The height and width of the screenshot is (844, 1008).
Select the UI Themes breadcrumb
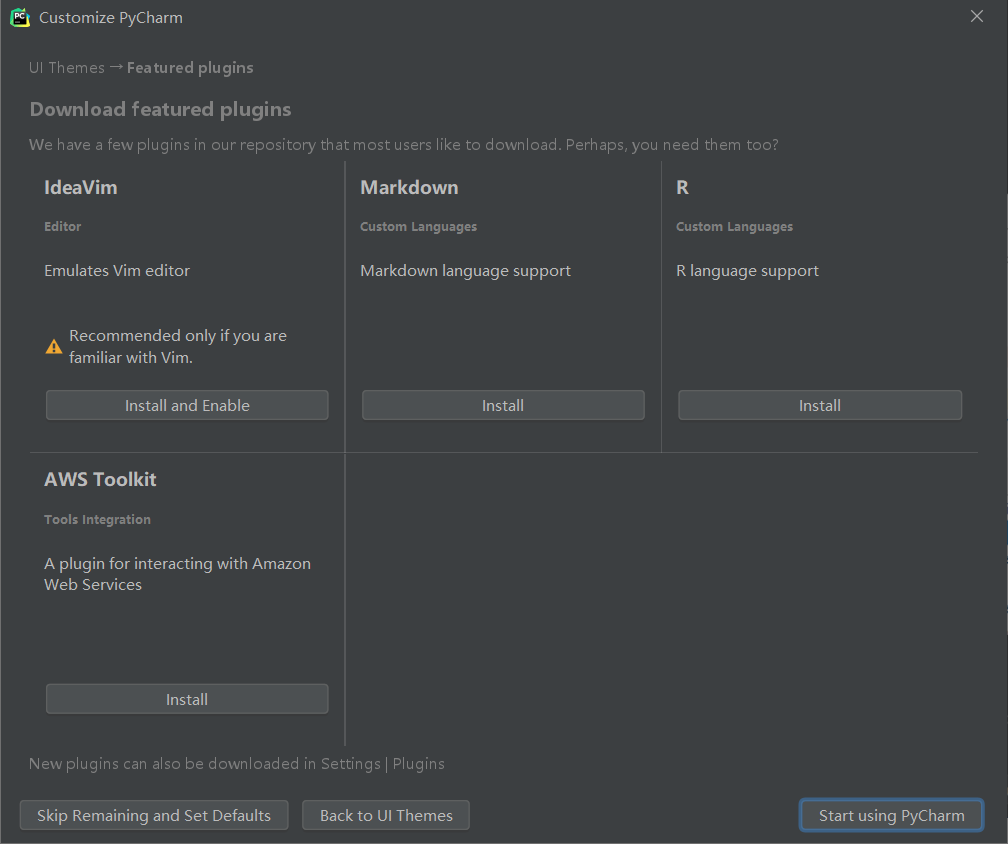coord(66,67)
